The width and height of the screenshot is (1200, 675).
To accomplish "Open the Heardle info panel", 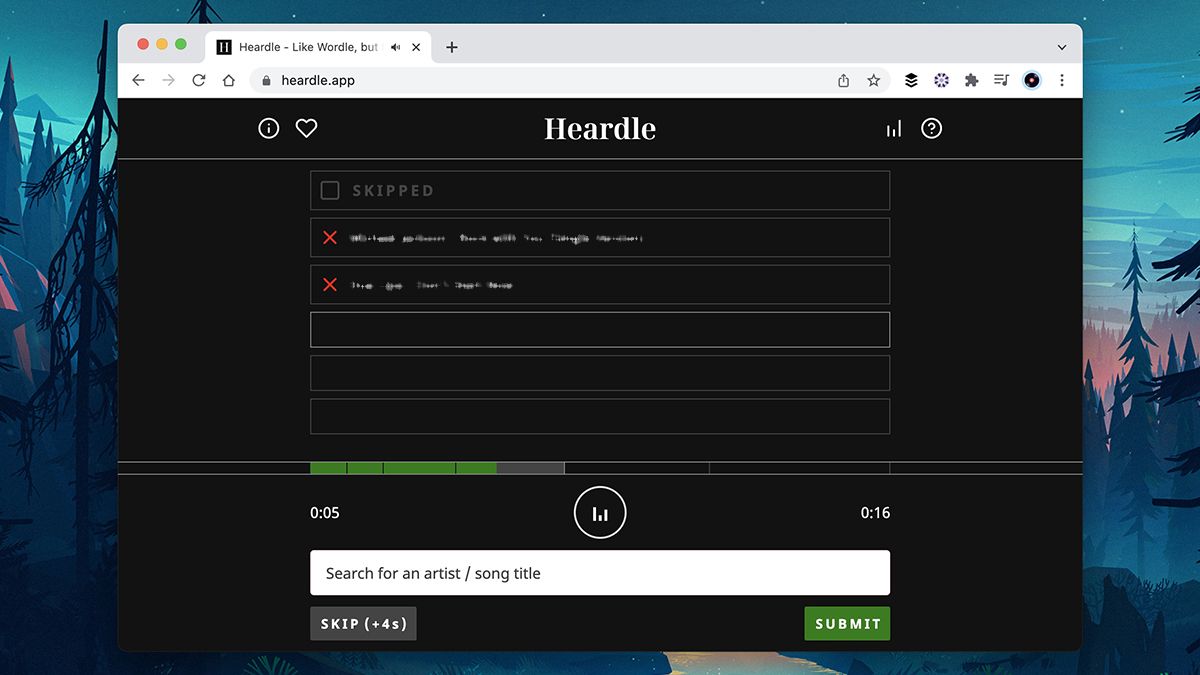I will tap(268, 128).
